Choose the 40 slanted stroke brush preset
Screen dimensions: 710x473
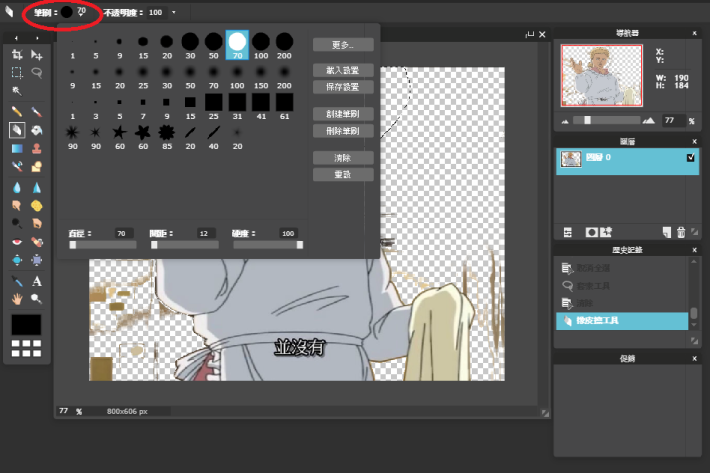click(214, 137)
